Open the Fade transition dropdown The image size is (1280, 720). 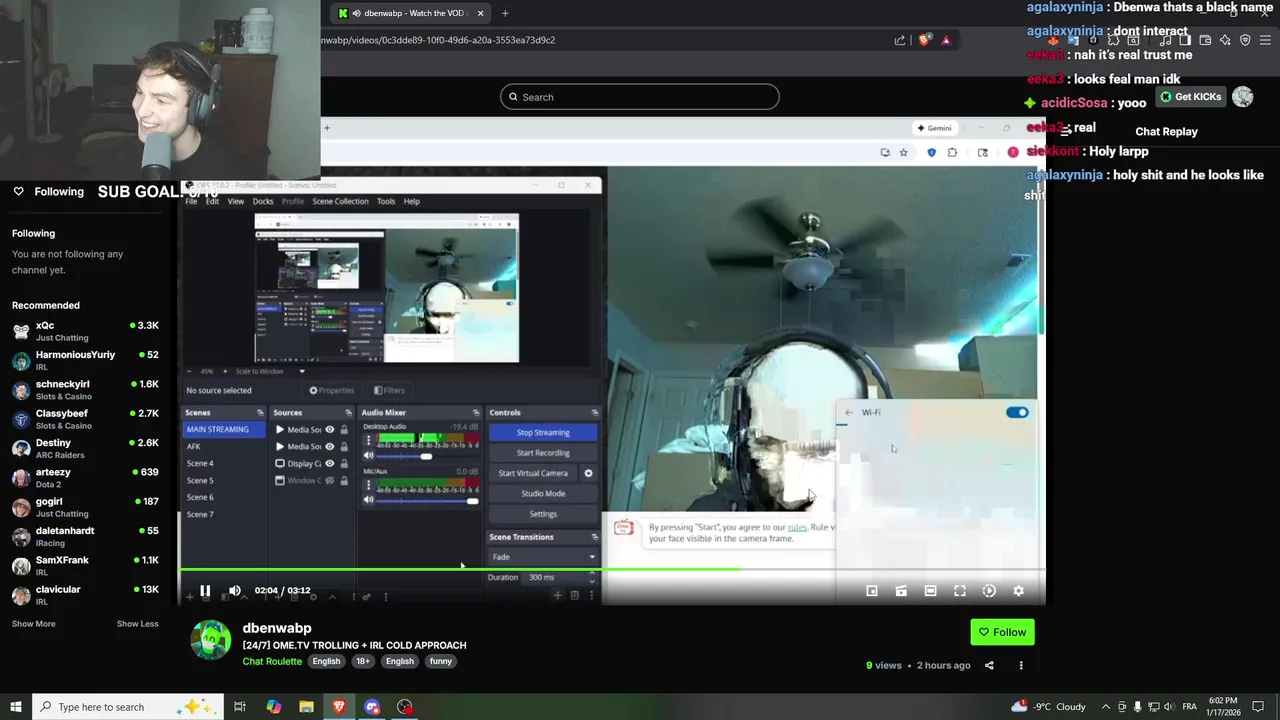click(x=543, y=557)
